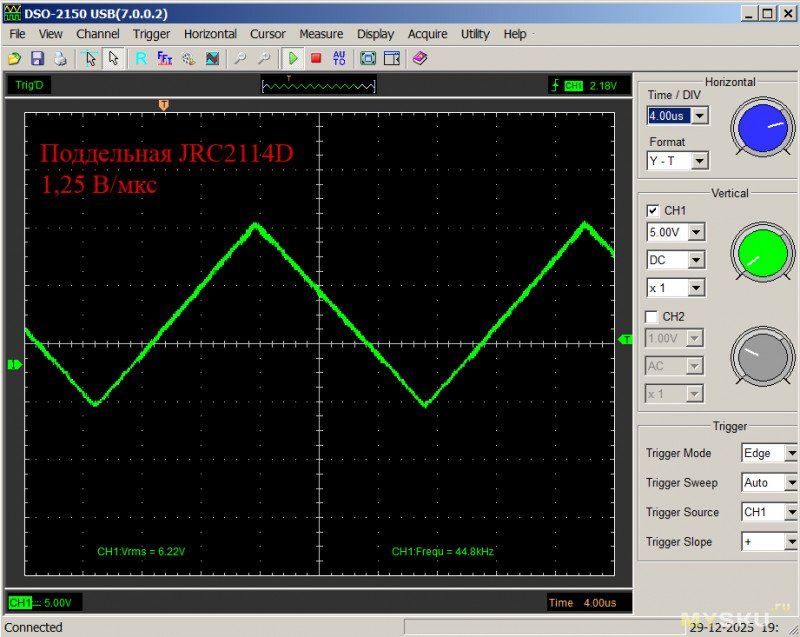Open the Acquire menu
The height and width of the screenshot is (637, 800).
[x=427, y=34]
